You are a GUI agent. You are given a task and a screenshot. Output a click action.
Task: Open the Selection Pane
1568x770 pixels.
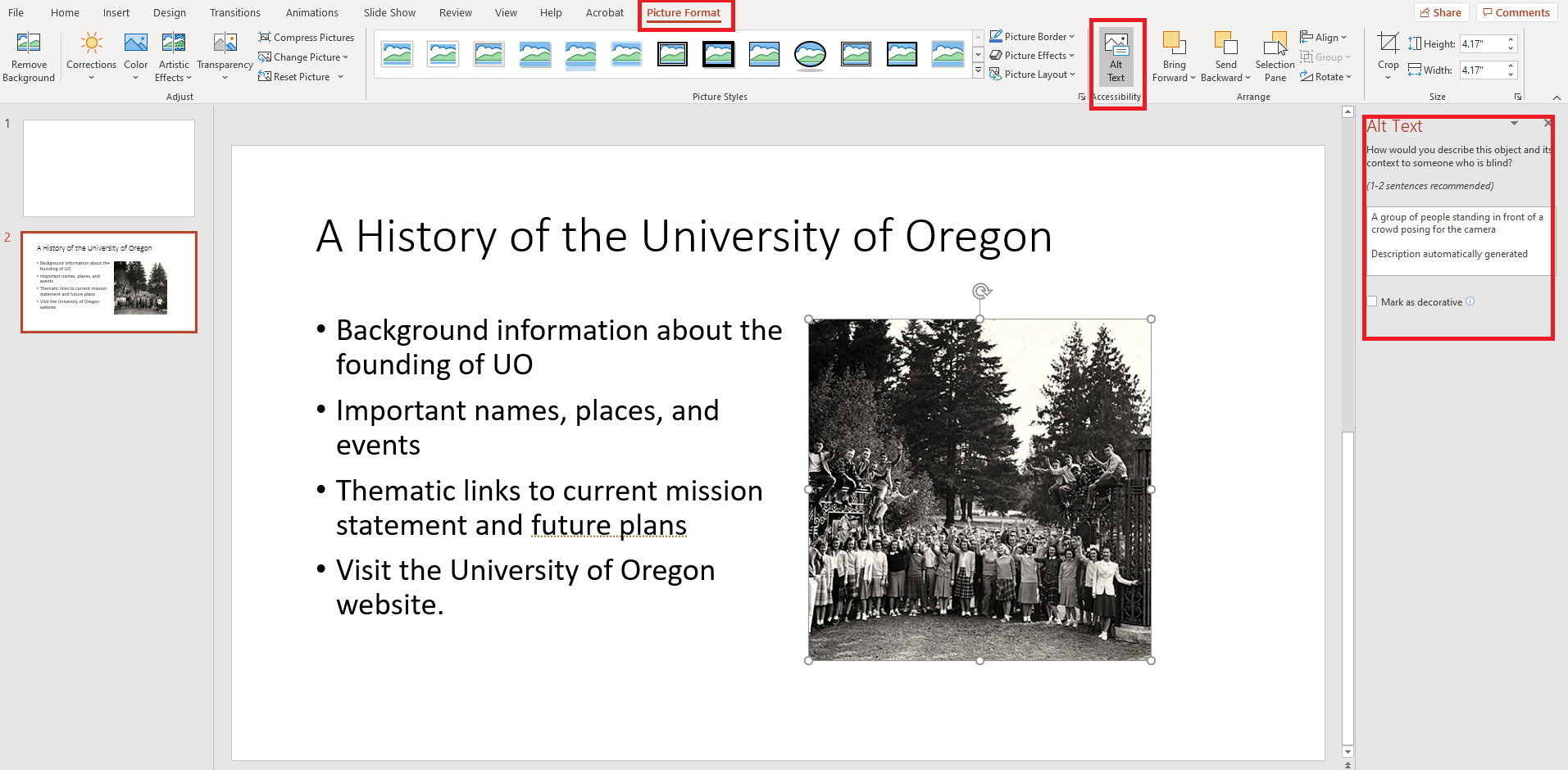1275,56
